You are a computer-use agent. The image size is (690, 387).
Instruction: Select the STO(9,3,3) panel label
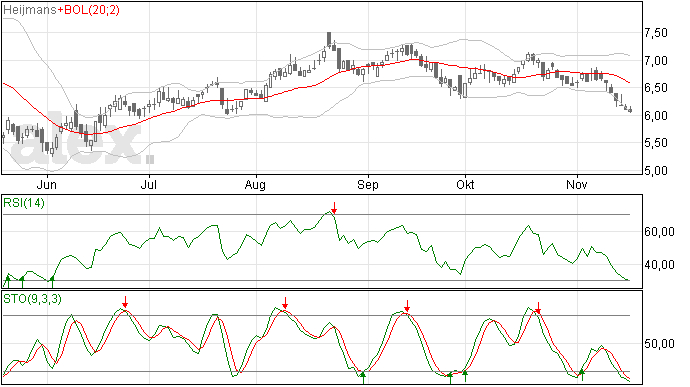(32, 299)
